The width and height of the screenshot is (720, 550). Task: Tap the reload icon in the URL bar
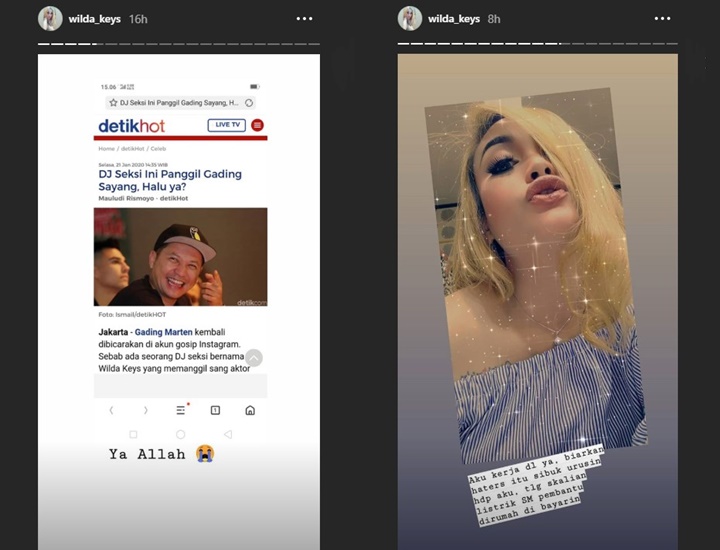[249, 103]
